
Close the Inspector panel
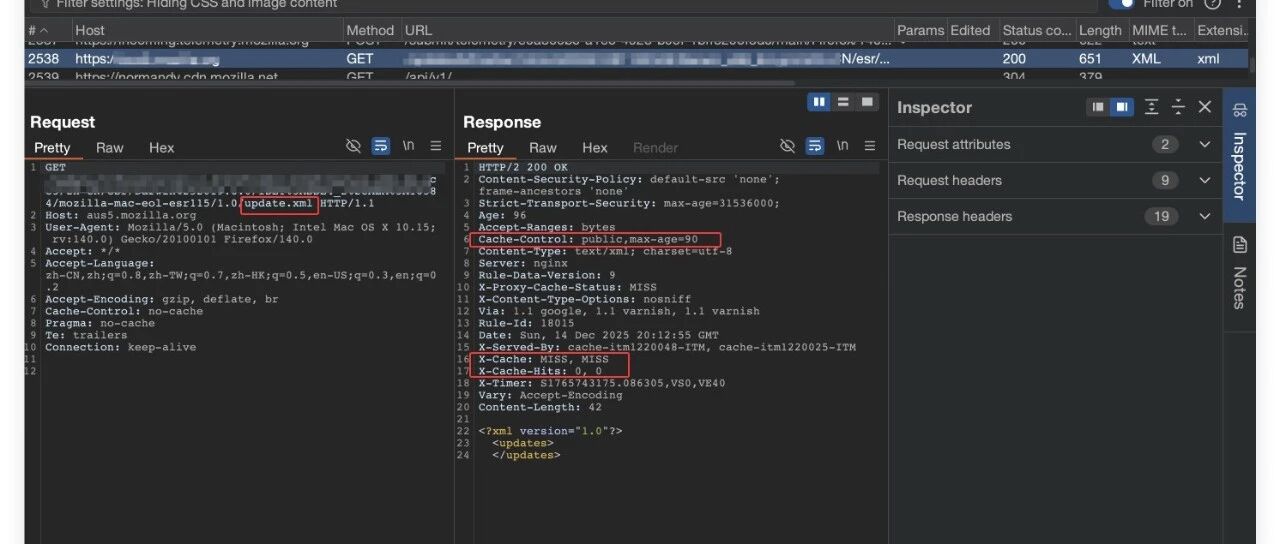pos(1205,107)
